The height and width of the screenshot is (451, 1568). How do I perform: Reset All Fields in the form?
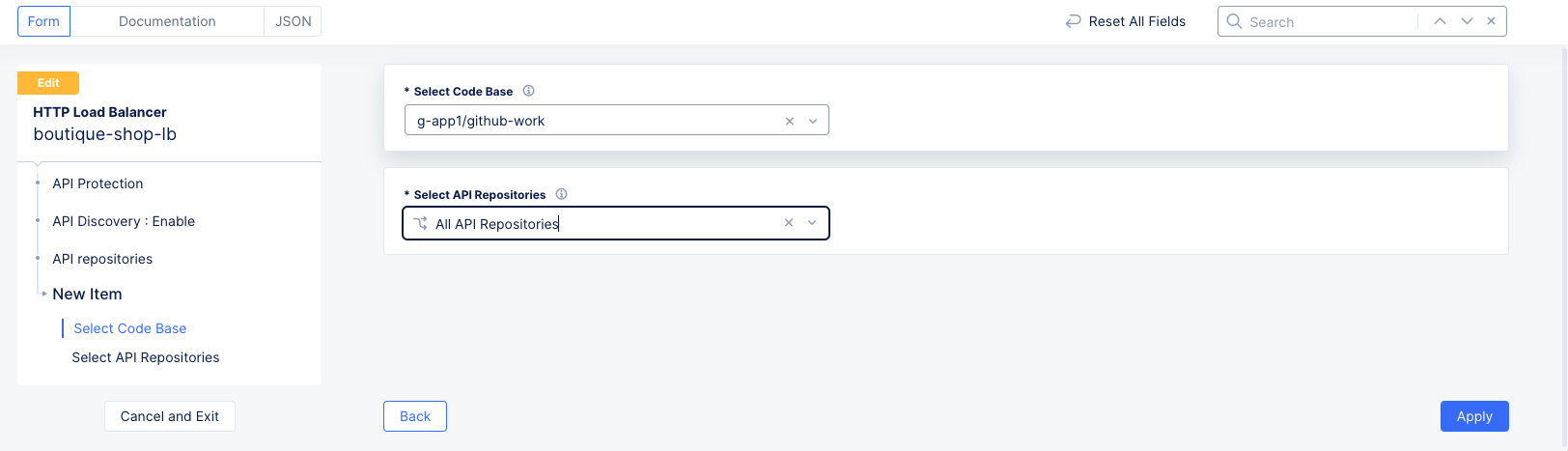1126,21
